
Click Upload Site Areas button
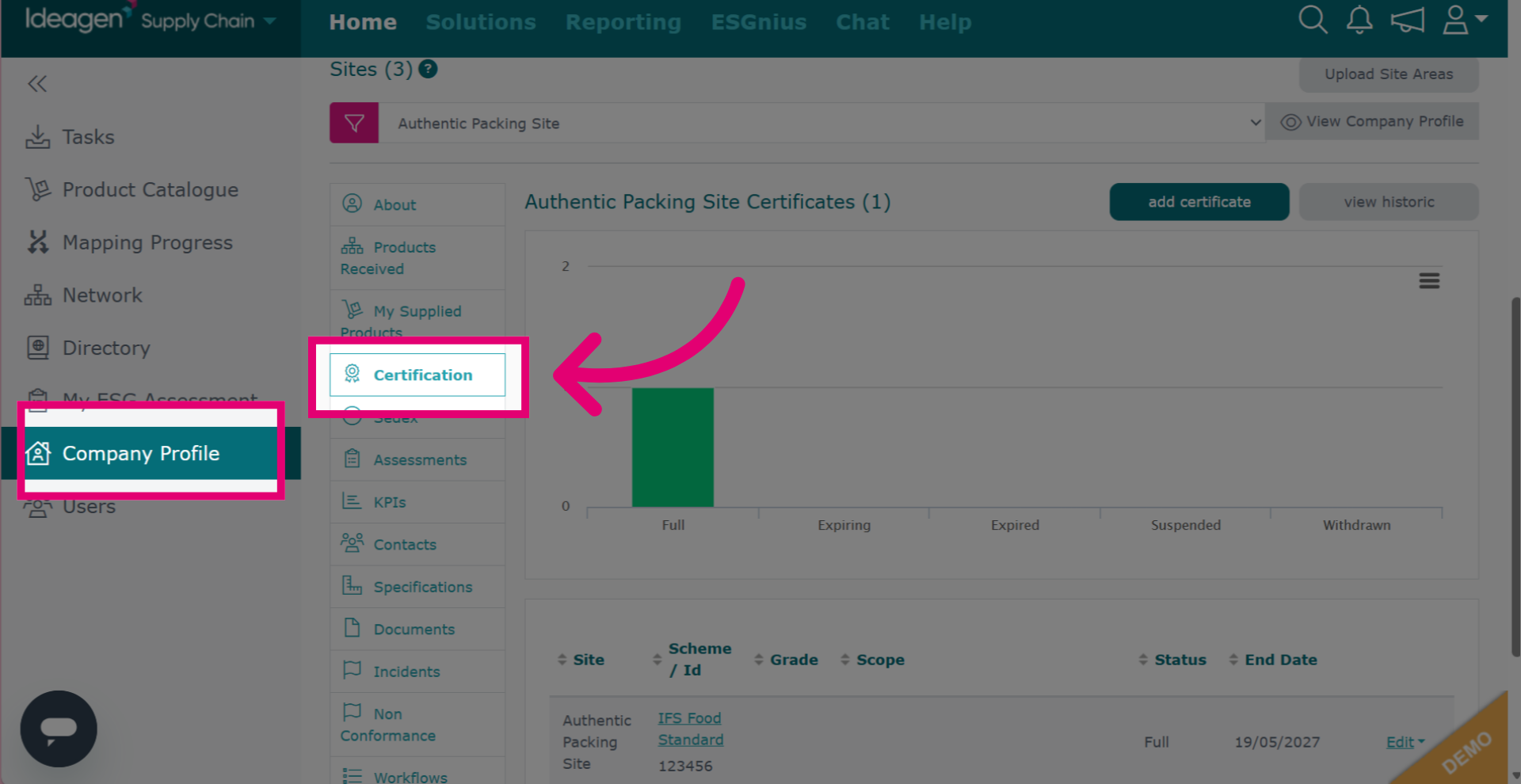[x=1389, y=74]
